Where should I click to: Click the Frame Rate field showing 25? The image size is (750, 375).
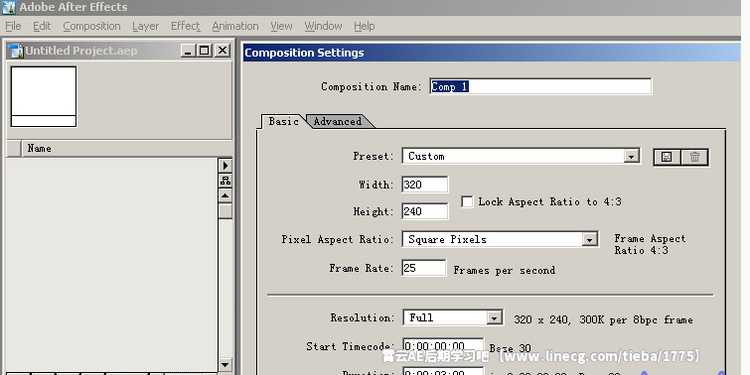424,268
